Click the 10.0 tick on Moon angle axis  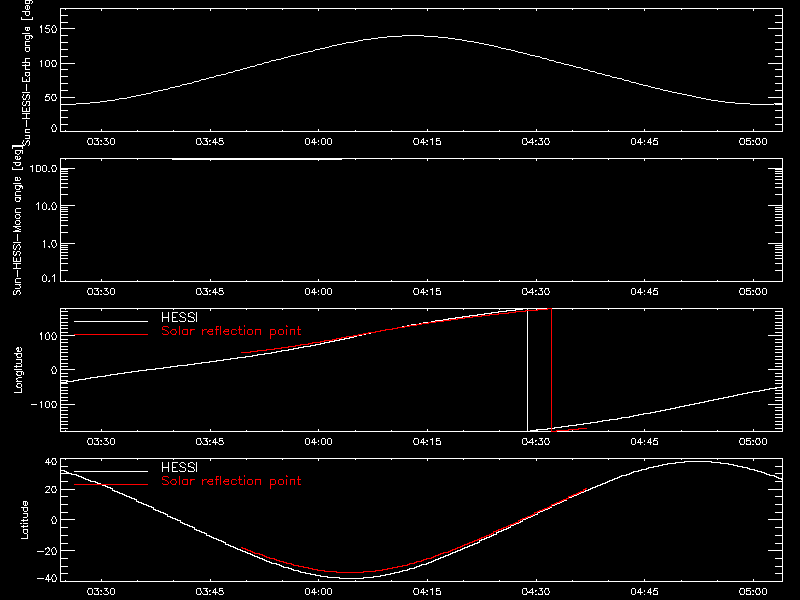click(x=46, y=207)
